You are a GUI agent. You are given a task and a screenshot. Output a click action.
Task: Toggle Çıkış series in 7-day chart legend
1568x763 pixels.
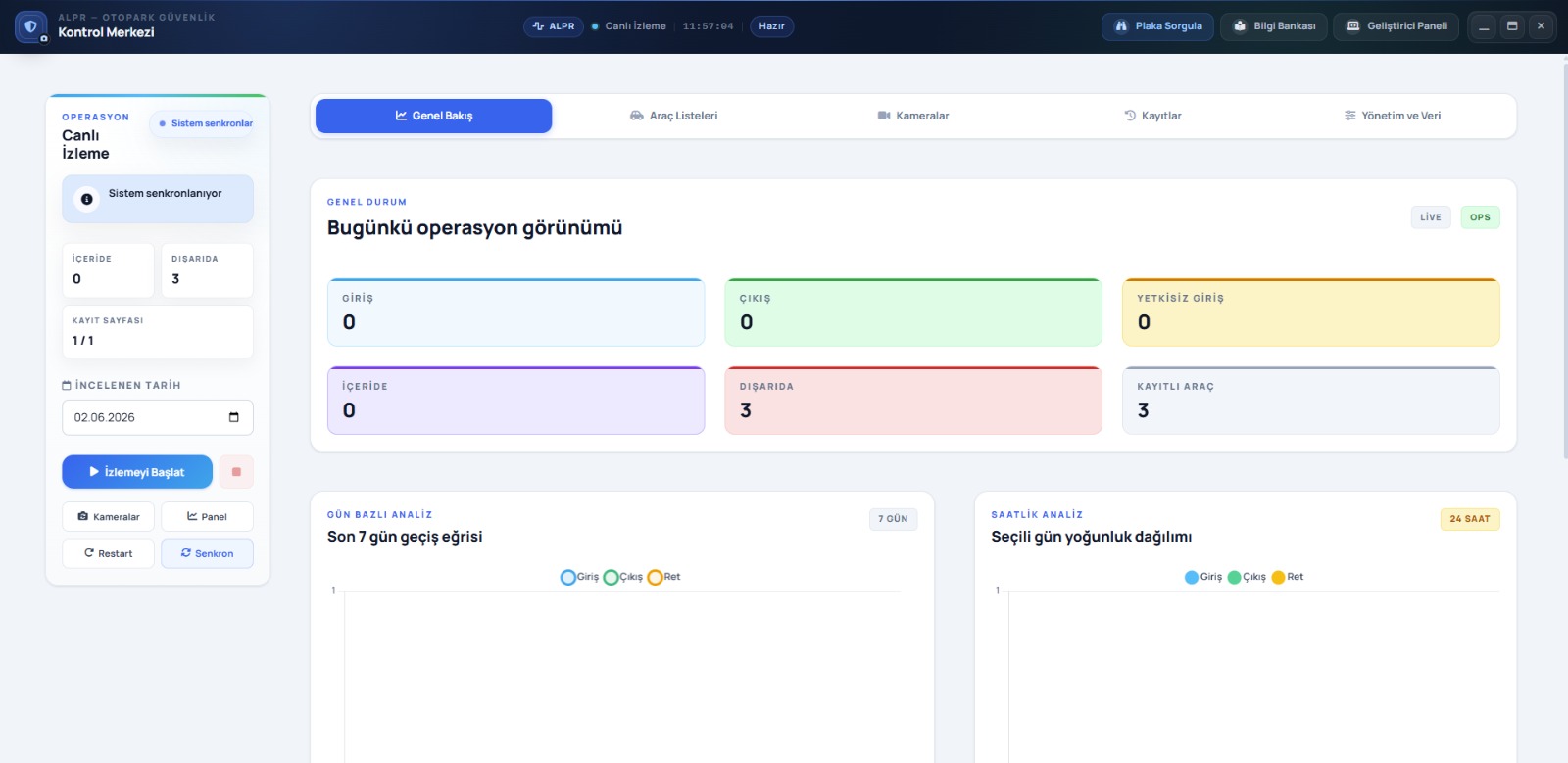(x=623, y=577)
